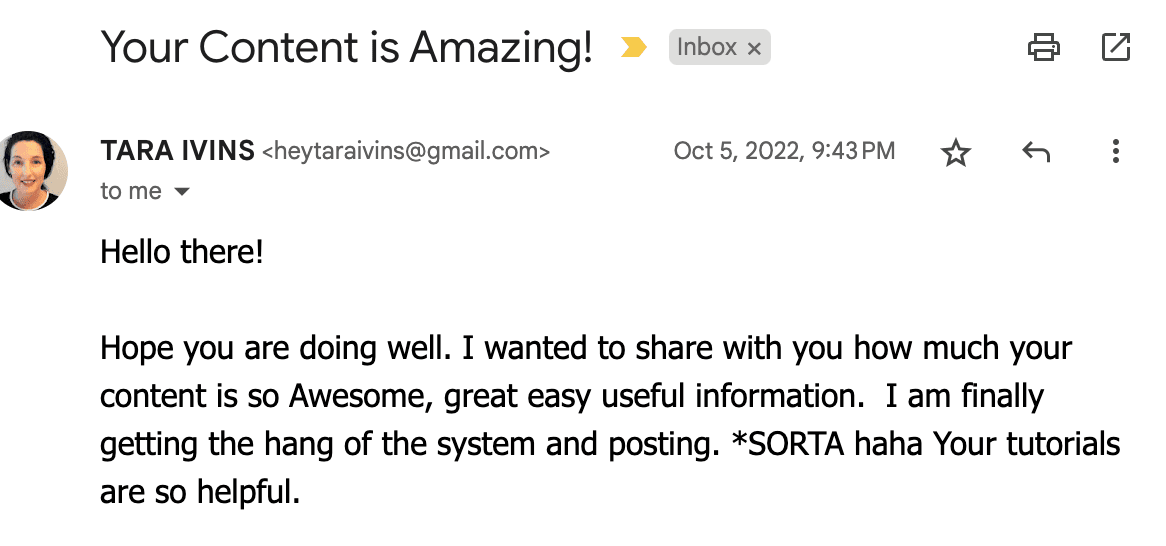Expand recipient details arrow beside "to me"
This screenshot has width=1166, height=546.
tap(182, 191)
